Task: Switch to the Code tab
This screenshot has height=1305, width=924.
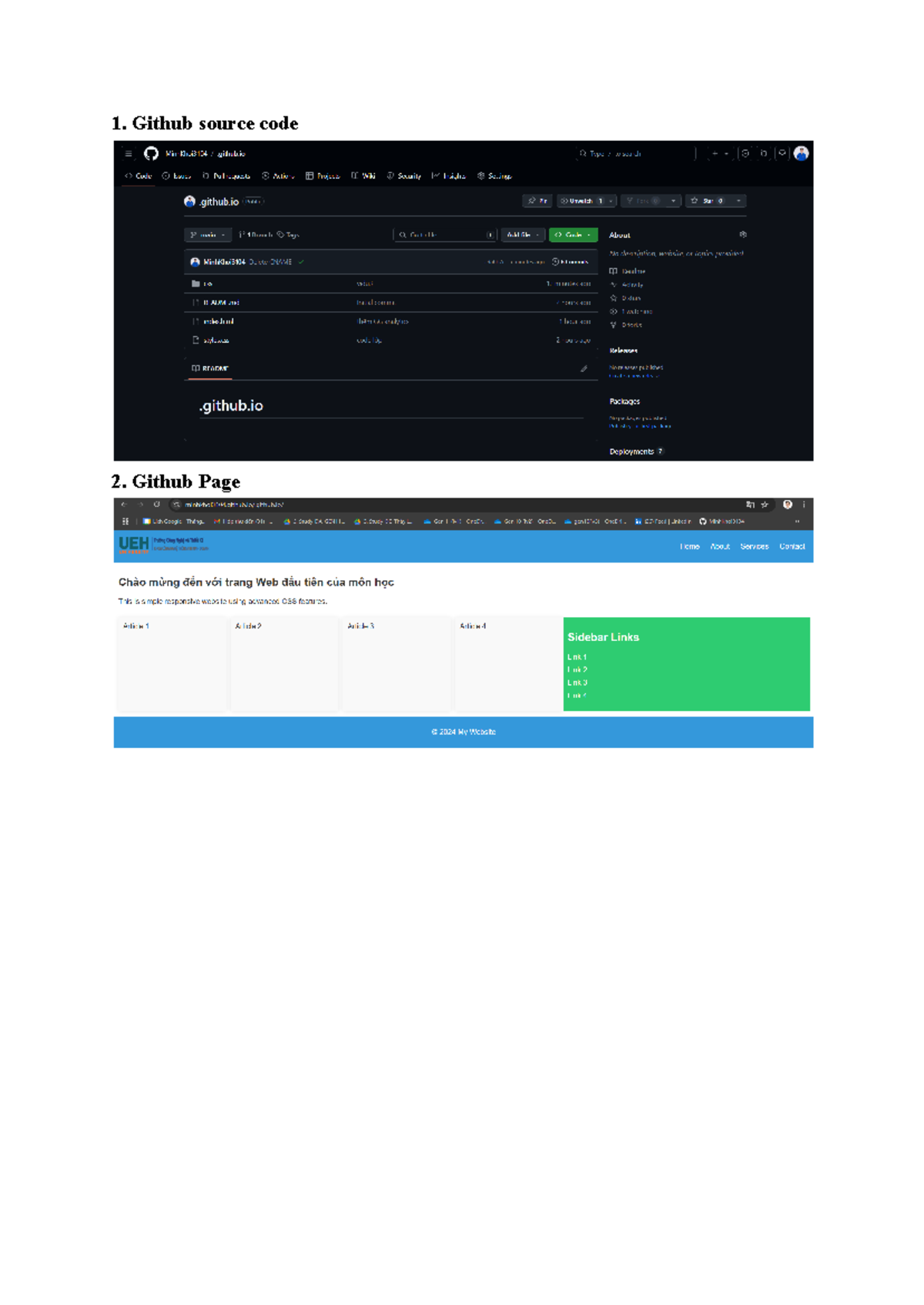Action: click(x=139, y=176)
